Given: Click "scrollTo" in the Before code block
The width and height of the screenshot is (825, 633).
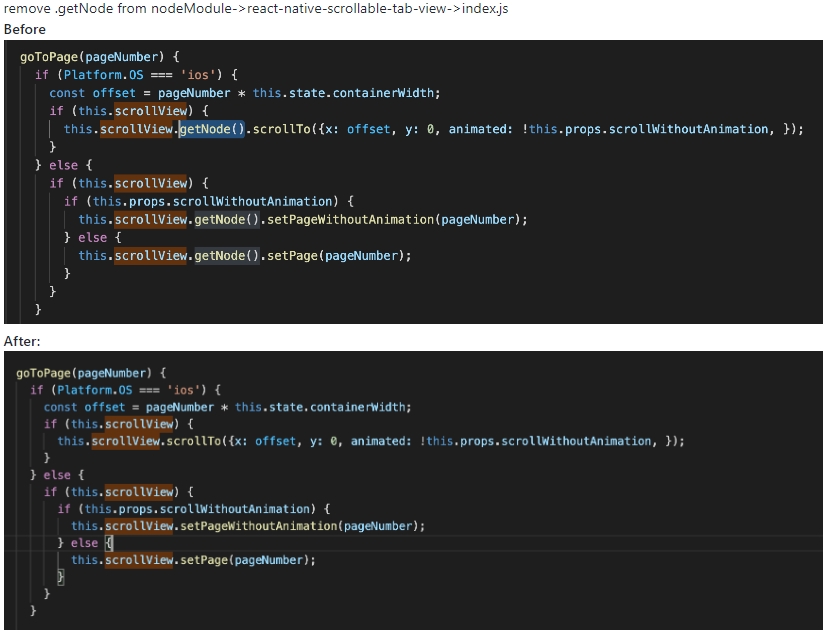Looking at the screenshot, I should 281,129.
